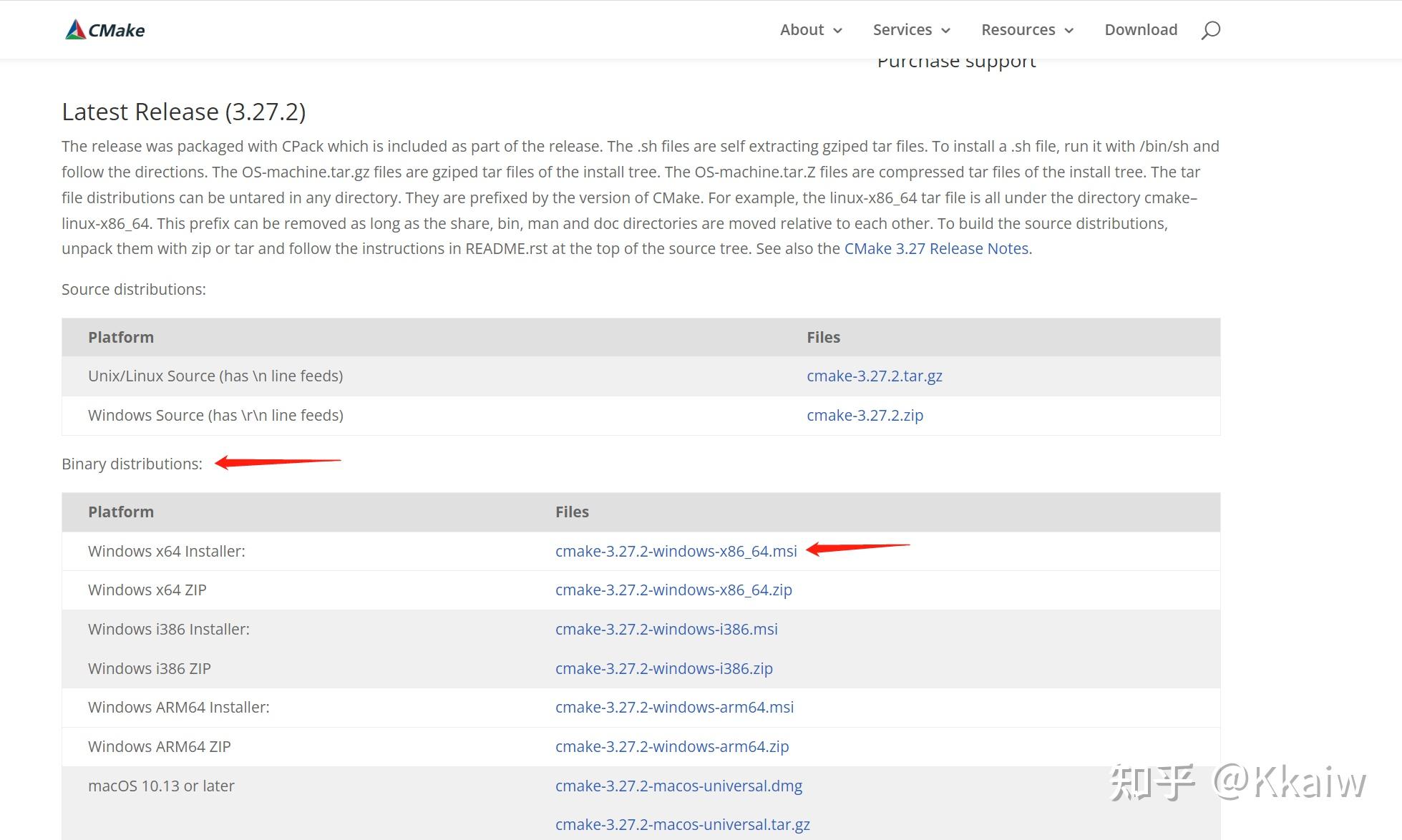The height and width of the screenshot is (840, 1402).
Task: Click the Binary distributions label
Action: 132,464
